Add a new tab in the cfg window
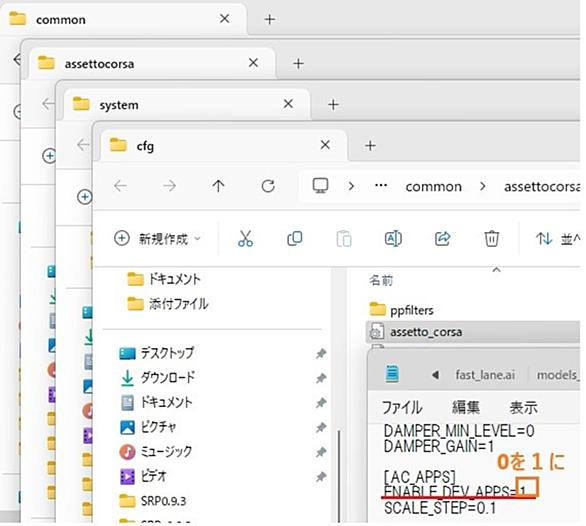 coord(370,145)
